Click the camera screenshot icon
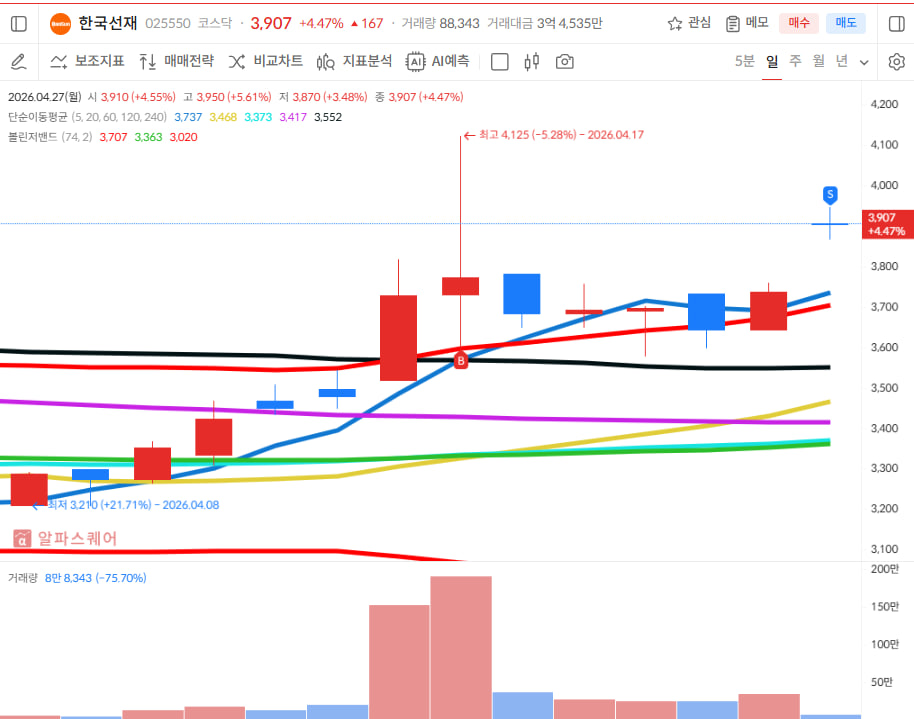The image size is (914, 719). pyautogui.click(x=565, y=62)
